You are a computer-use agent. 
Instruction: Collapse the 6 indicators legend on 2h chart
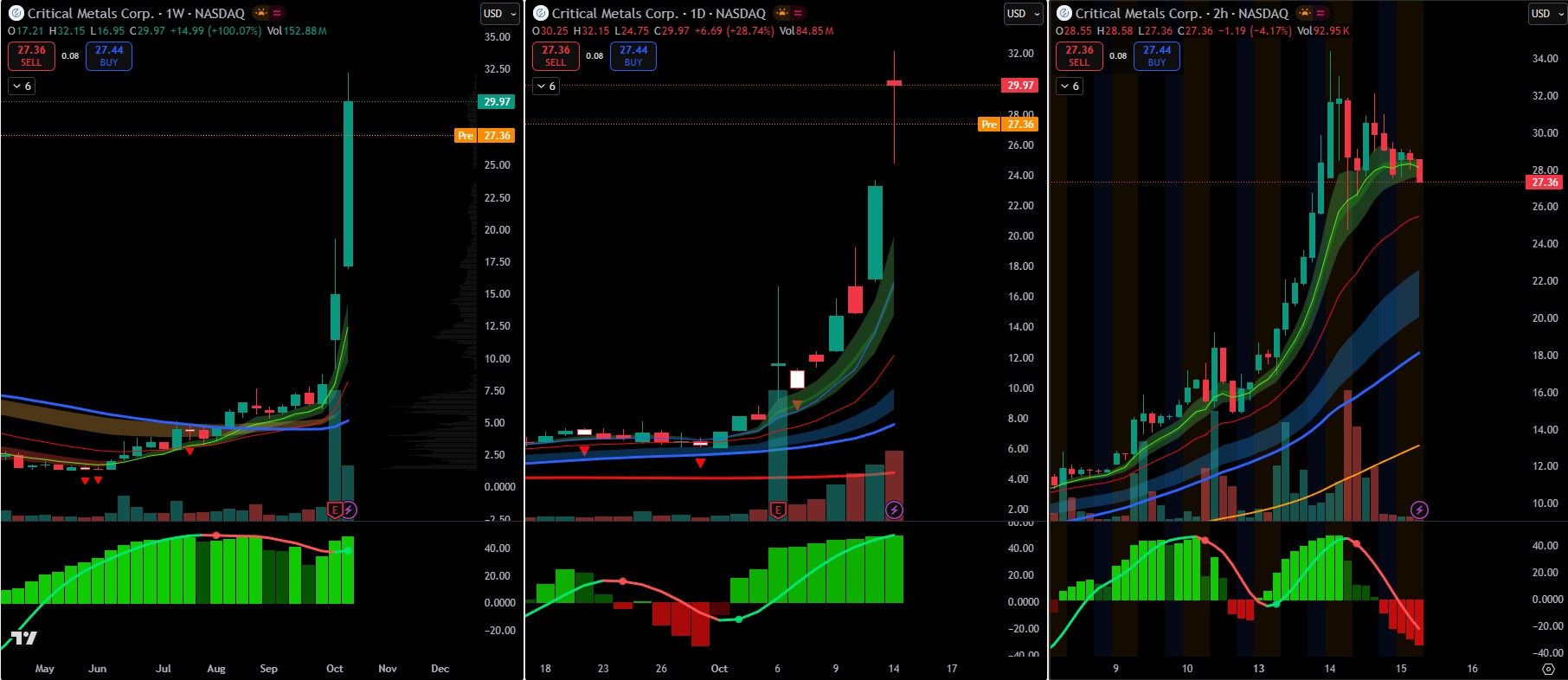point(1070,86)
